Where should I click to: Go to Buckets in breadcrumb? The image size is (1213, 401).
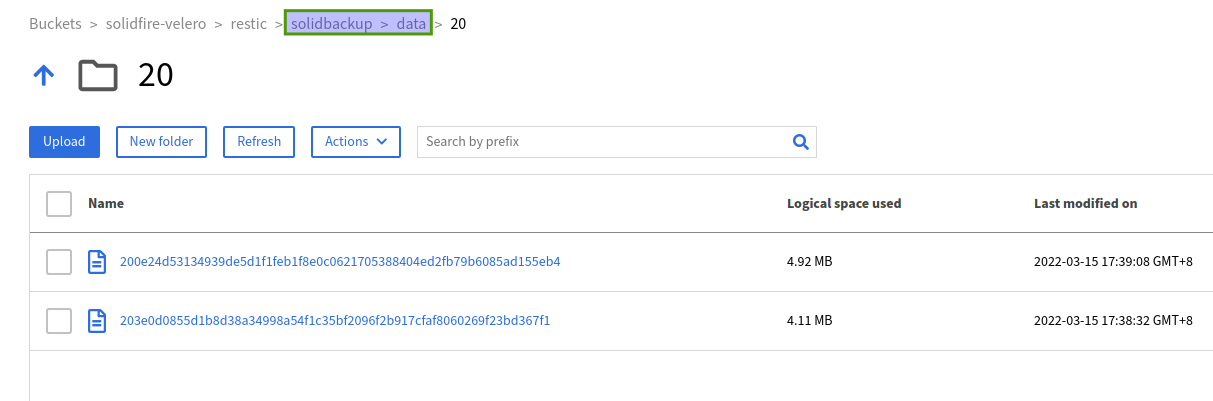[x=56, y=23]
